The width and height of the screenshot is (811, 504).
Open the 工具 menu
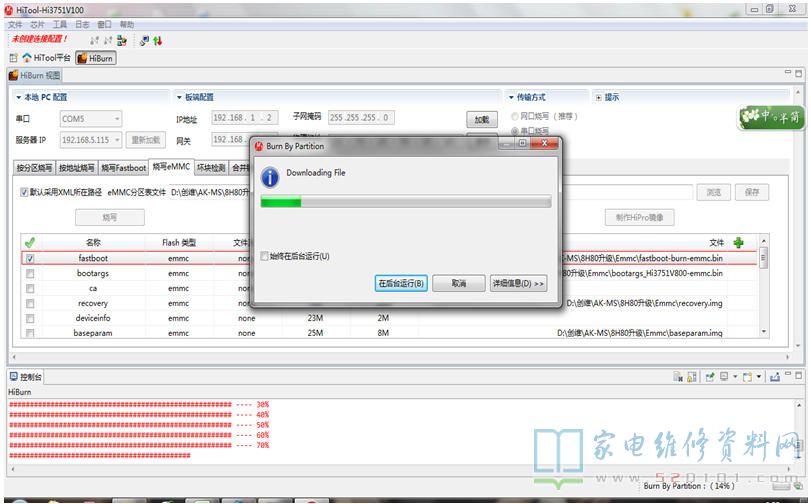click(60, 24)
